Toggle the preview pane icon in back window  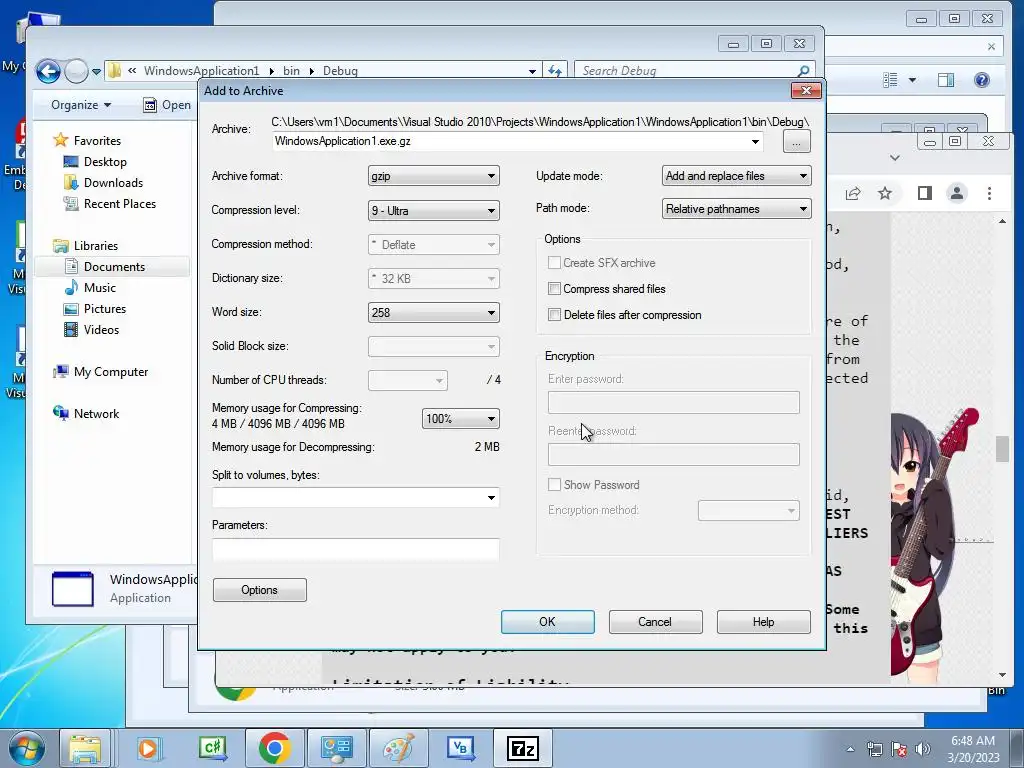pos(946,80)
